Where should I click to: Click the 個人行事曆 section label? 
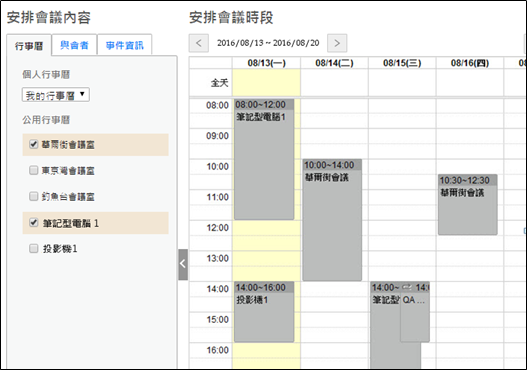coord(46,75)
